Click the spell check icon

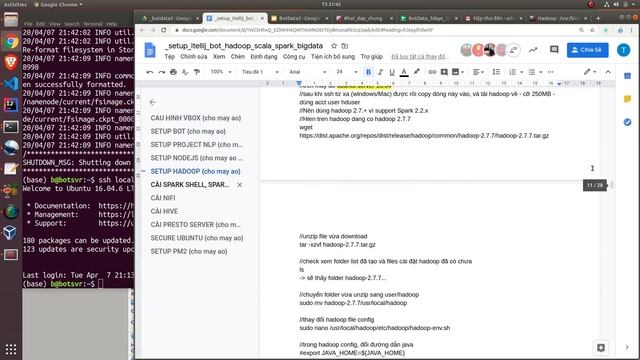pyautogui.click(x=185, y=72)
